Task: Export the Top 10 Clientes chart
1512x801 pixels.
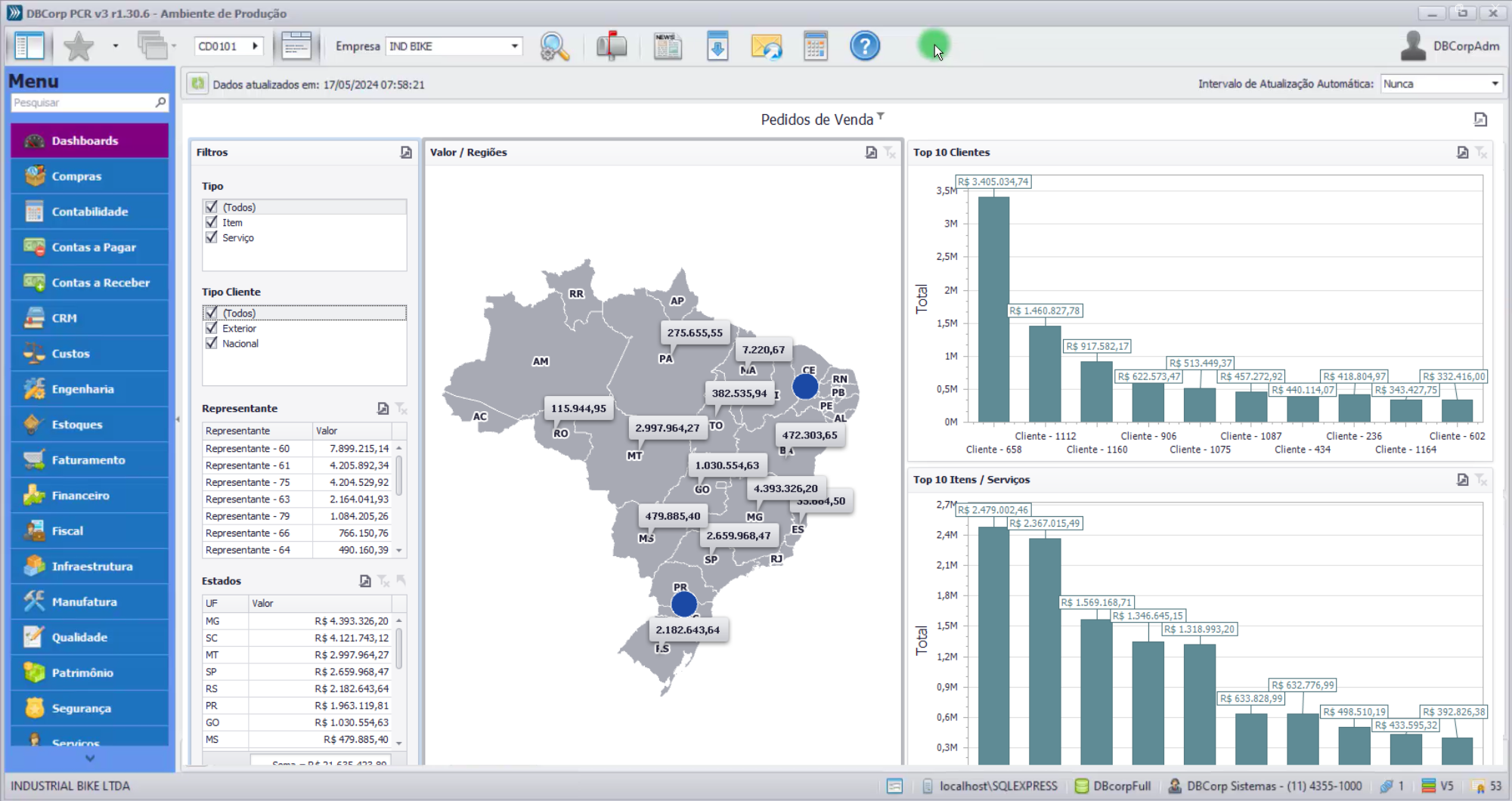Action: click(x=1462, y=152)
